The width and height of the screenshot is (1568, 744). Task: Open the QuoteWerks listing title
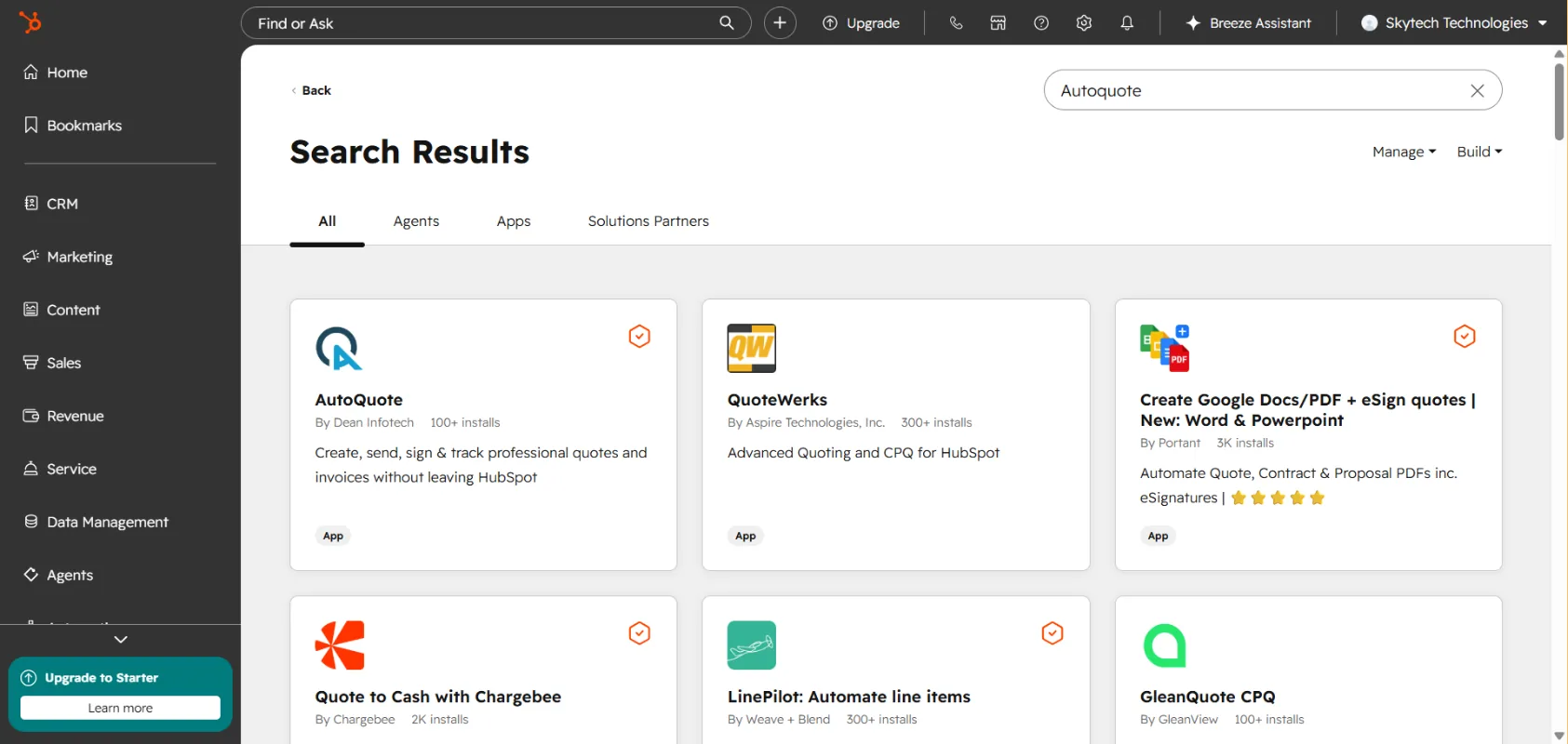(777, 400)
